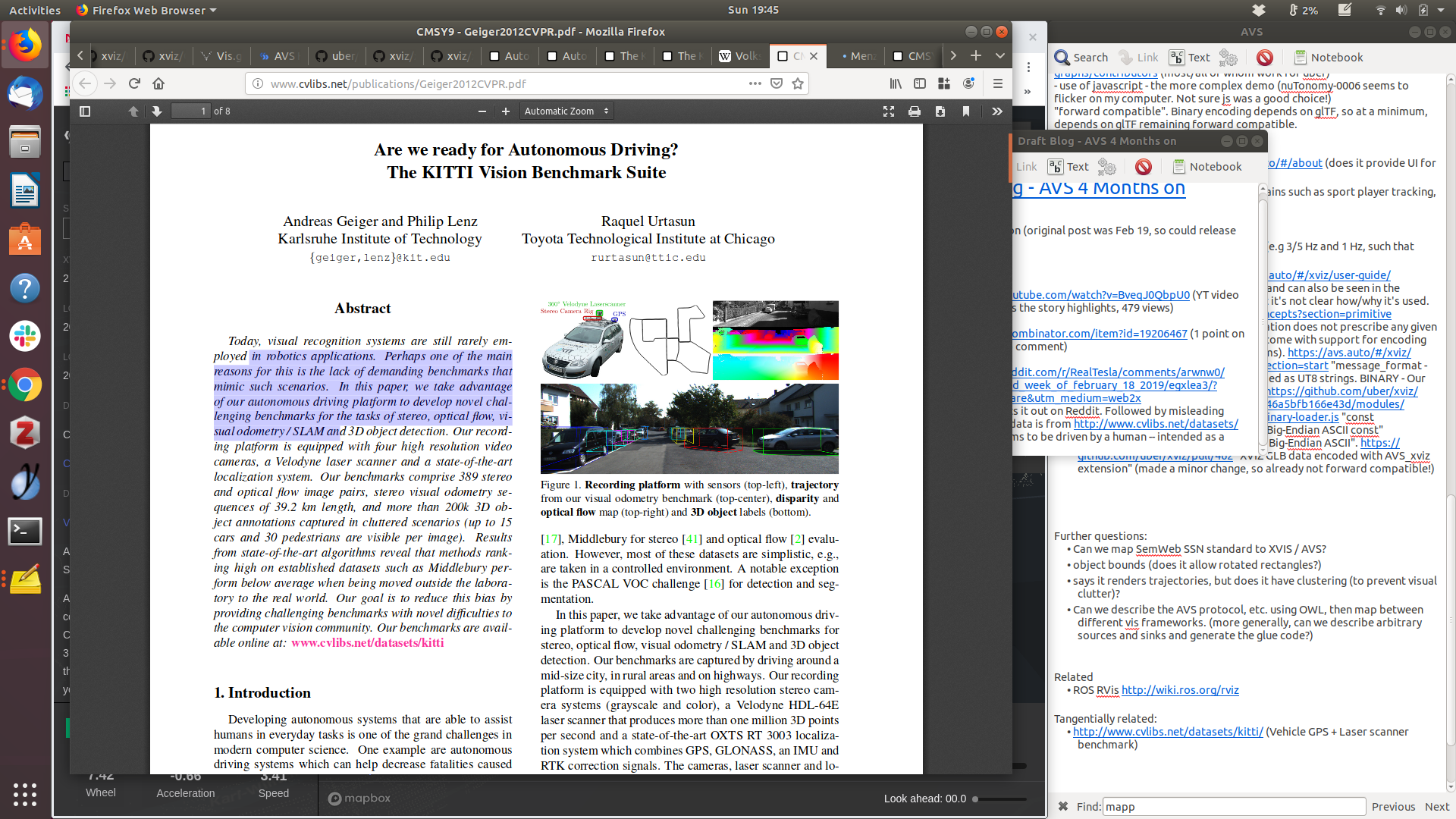Open Firefox hamburger menu
Screen dimensions: 1456x819
[x=998, y=83]
